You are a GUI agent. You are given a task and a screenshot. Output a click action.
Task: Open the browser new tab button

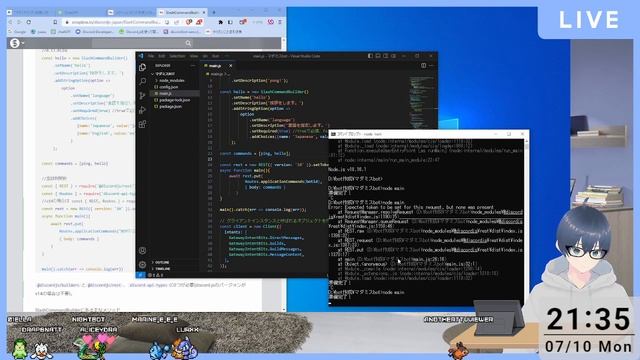tap(213, 12)
